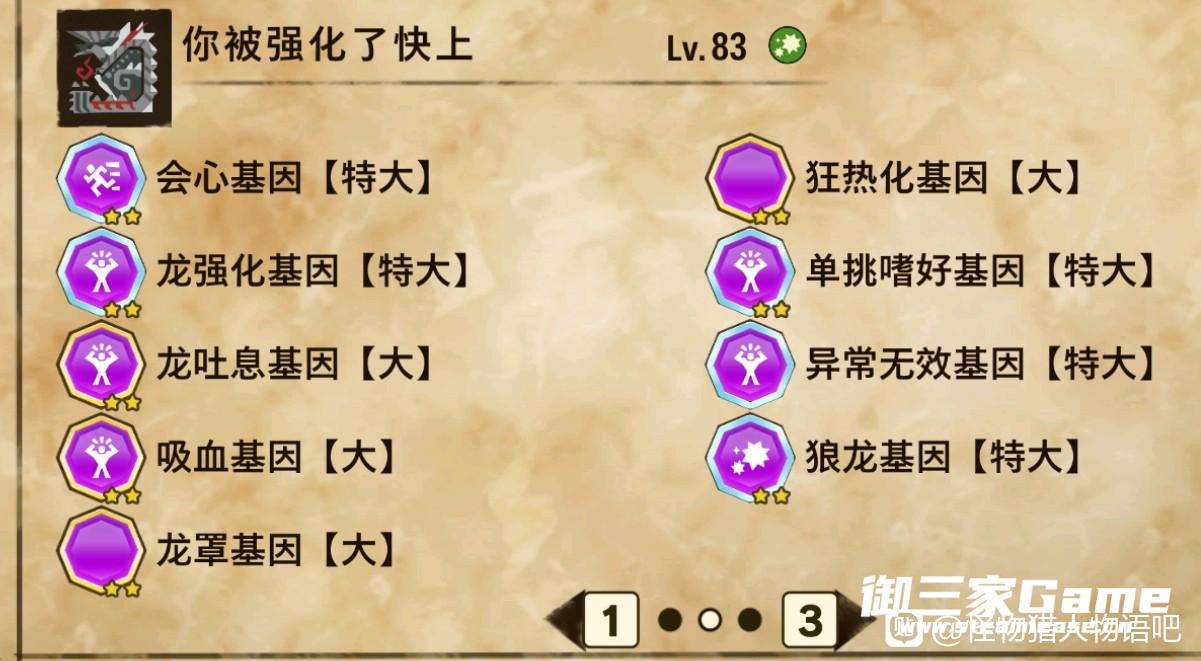Tap the 狼龙基因【特大】 burst gene icon
The width and height of the screenshot is (1201, 661).
point(749,457)
